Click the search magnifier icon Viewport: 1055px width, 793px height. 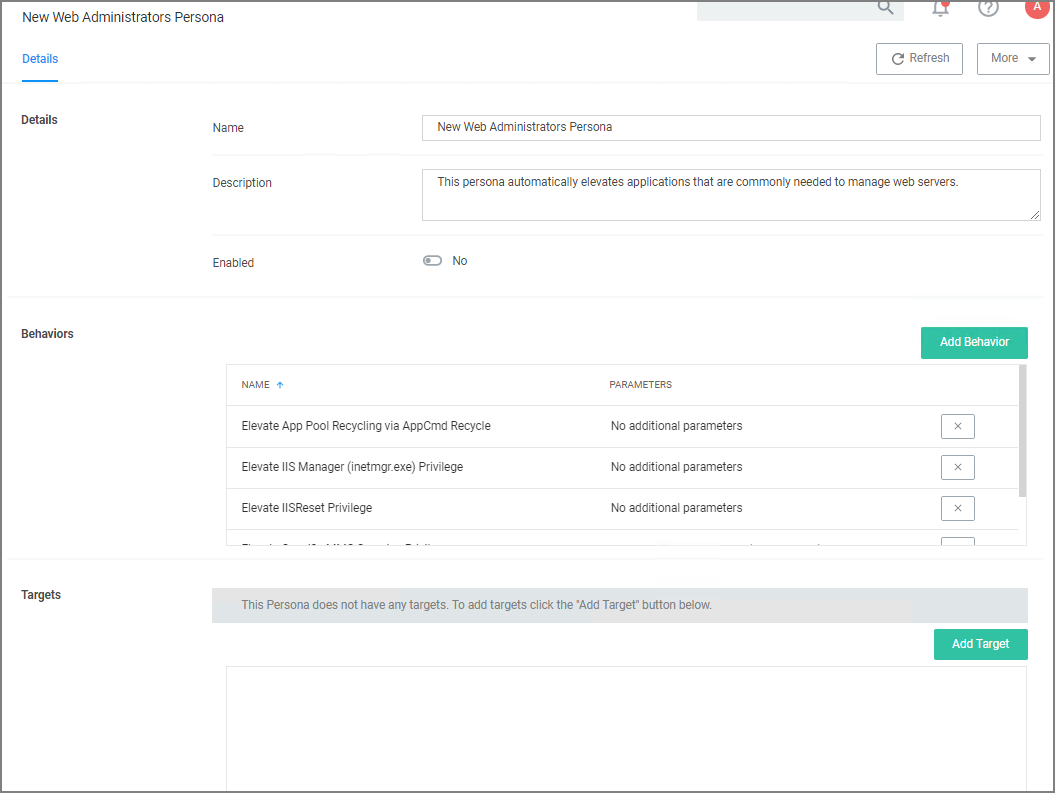(885, 8)
